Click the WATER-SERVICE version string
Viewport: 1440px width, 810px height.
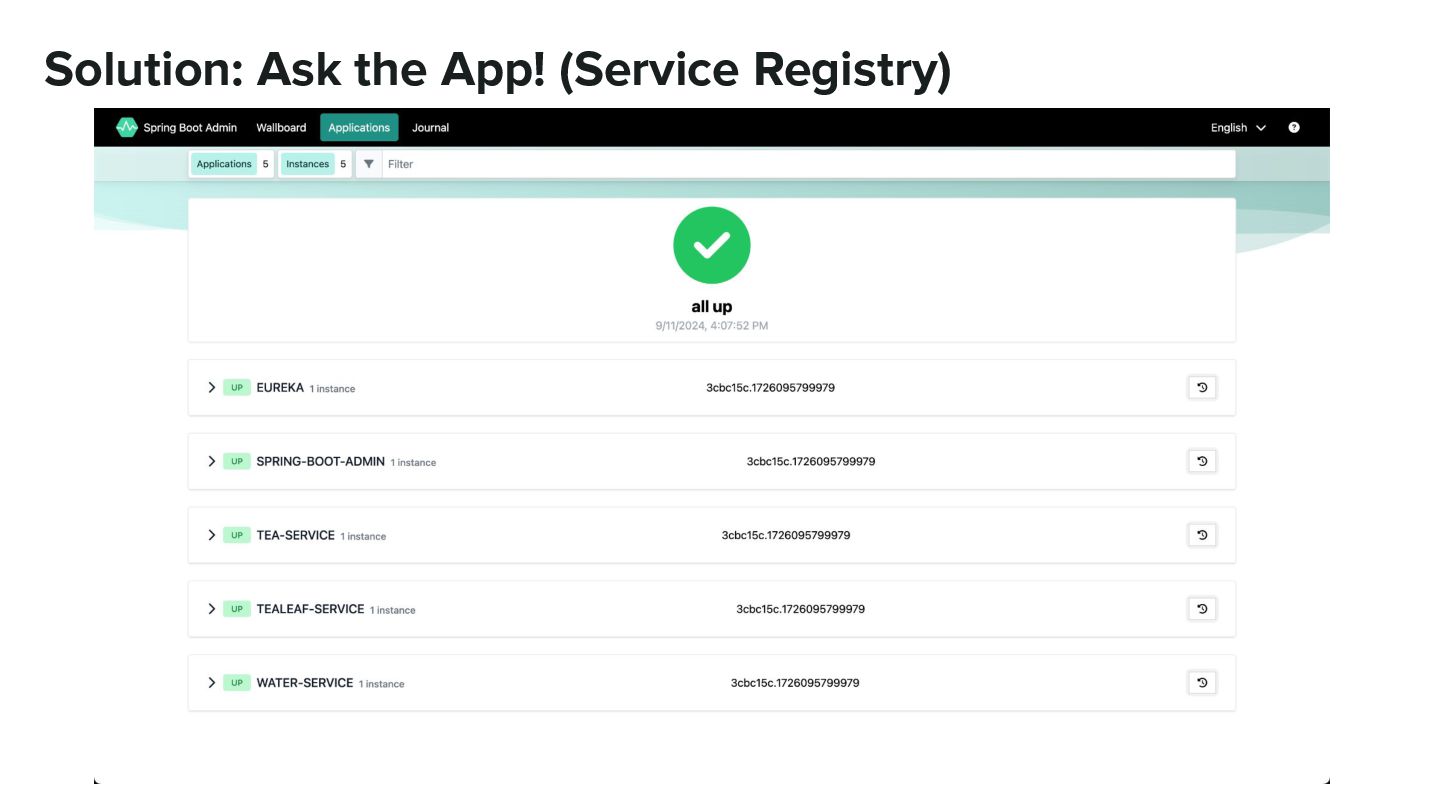[x=795, y=683]
